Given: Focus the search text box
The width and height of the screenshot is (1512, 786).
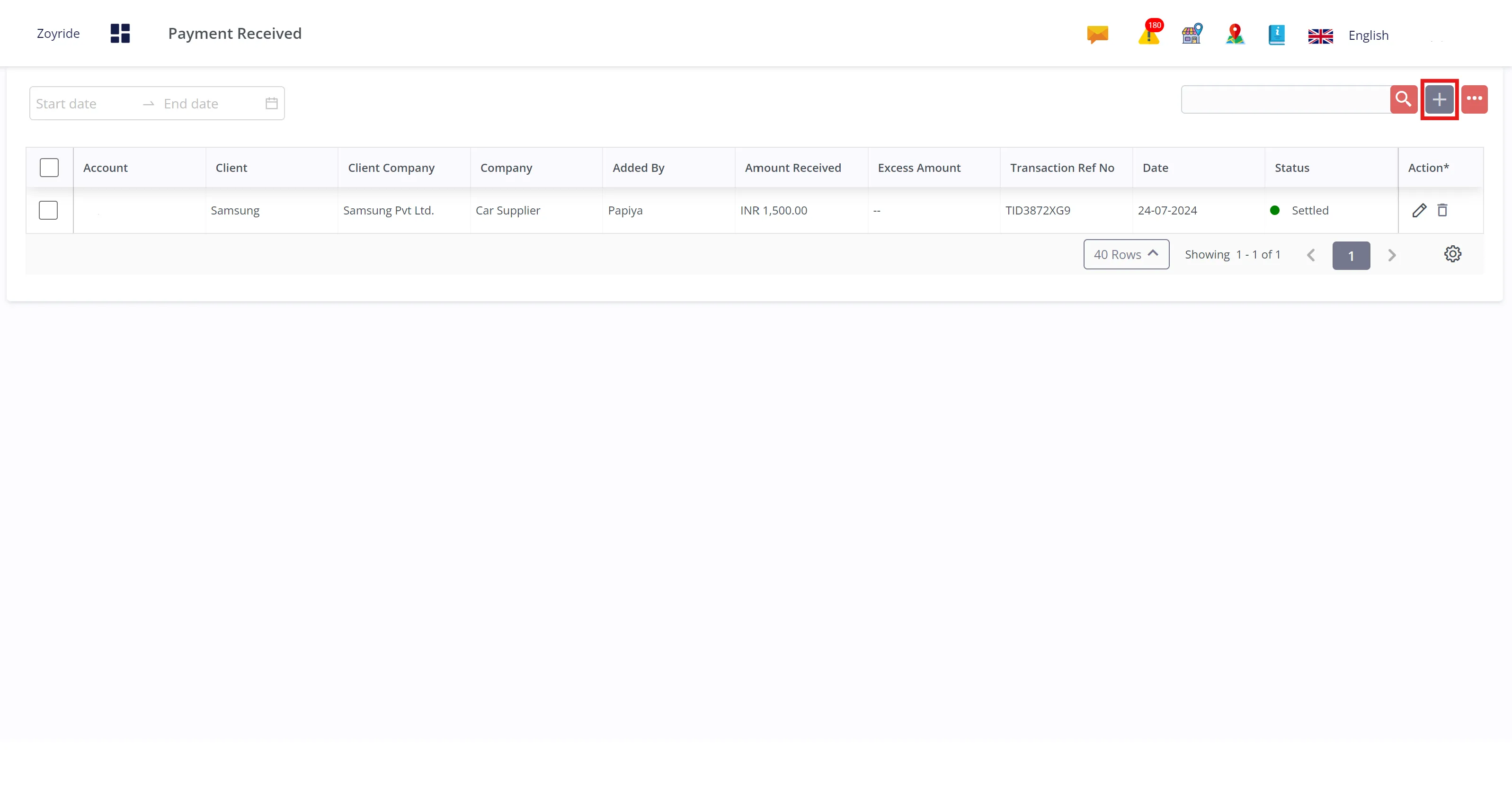Looking at the screenshot, I should [x=1285, y=99].
